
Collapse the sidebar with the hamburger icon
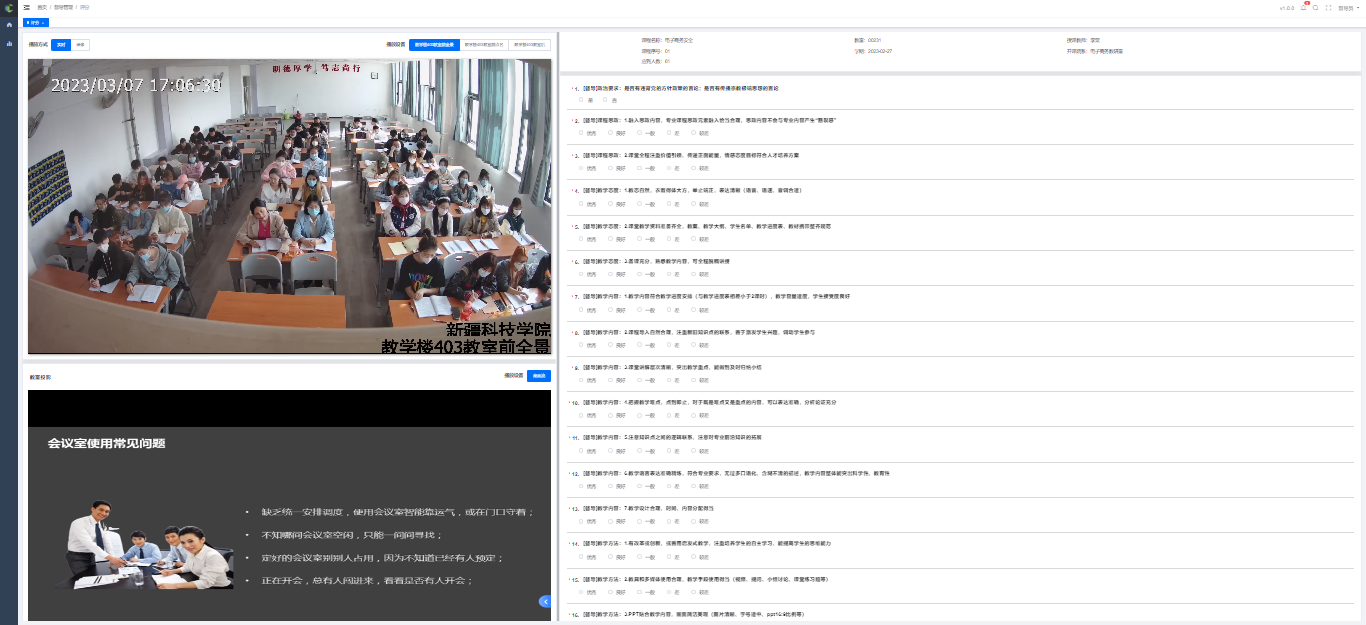27,7
